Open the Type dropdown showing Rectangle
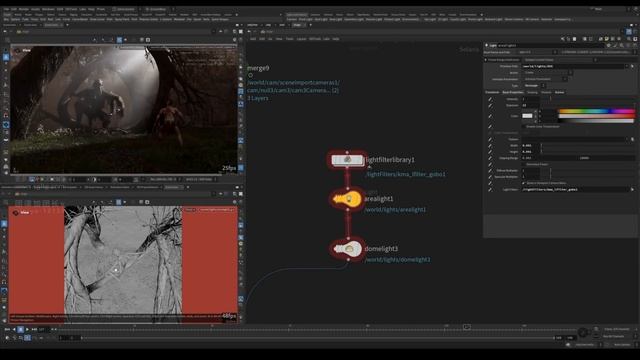 coord(534,86)
